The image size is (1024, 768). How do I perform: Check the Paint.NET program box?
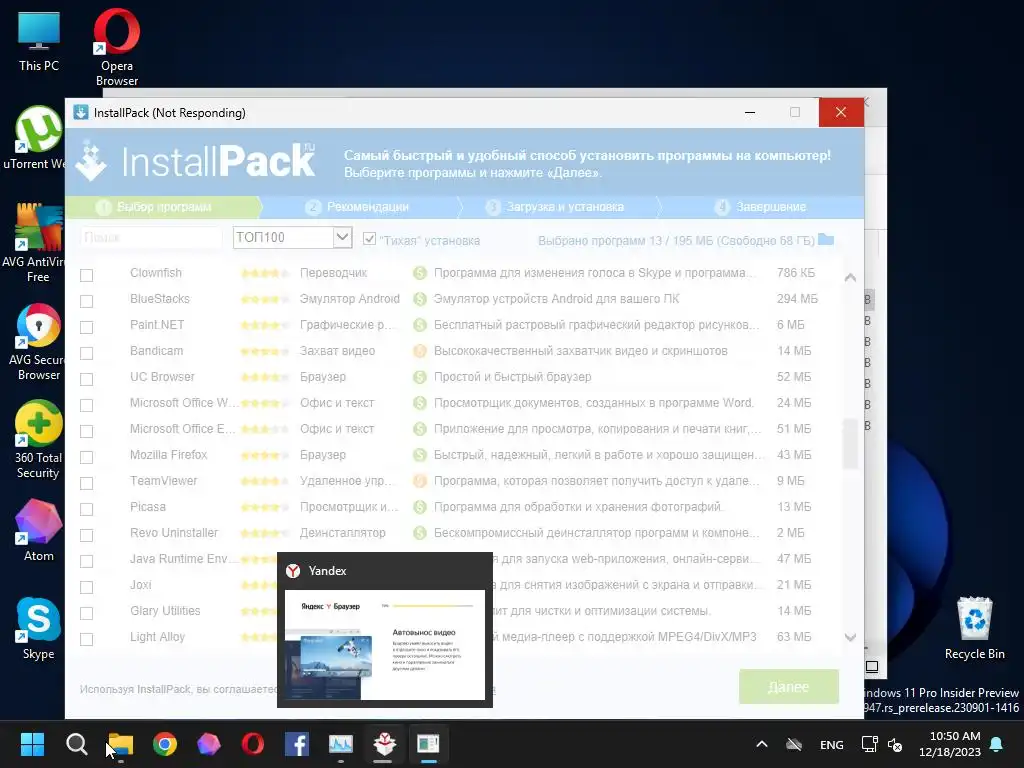click(86, 327)
